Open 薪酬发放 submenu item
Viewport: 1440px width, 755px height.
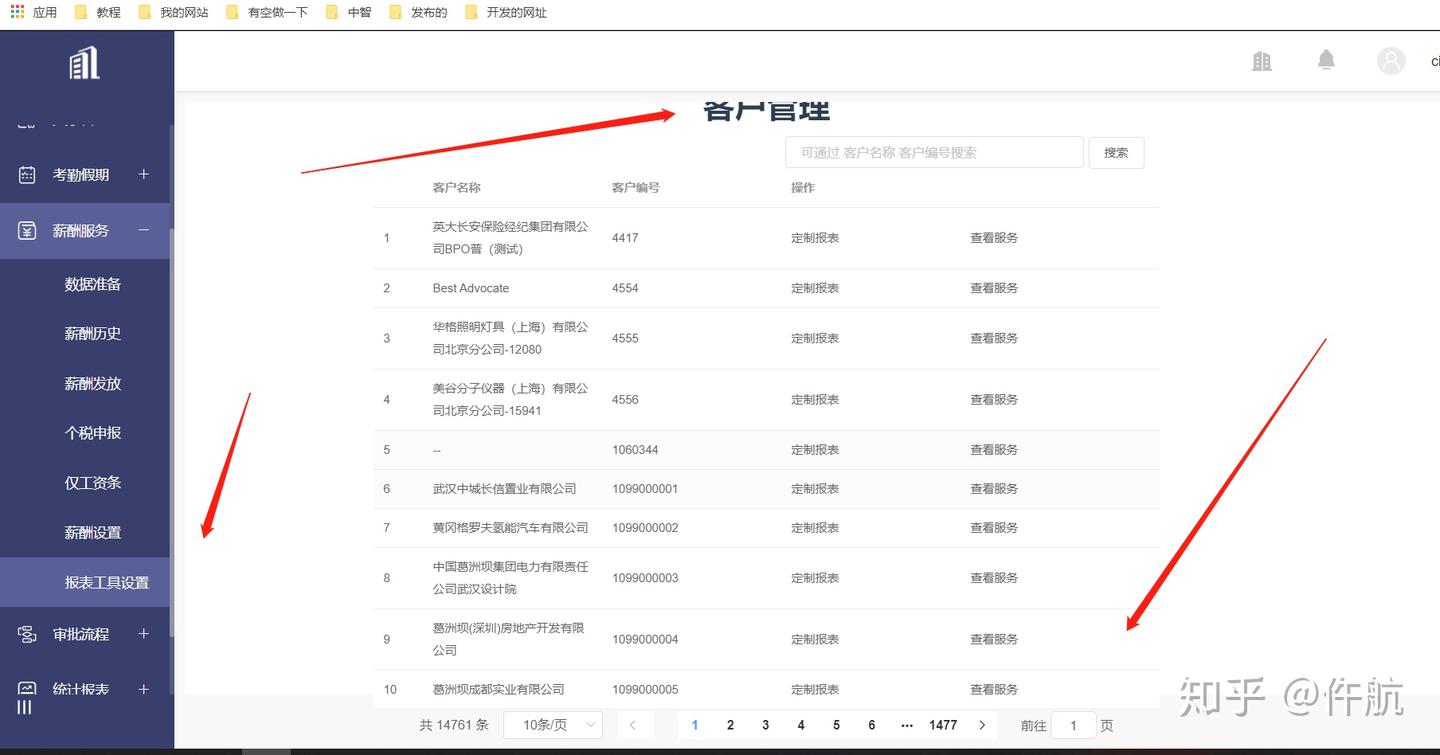pos(93,384)
